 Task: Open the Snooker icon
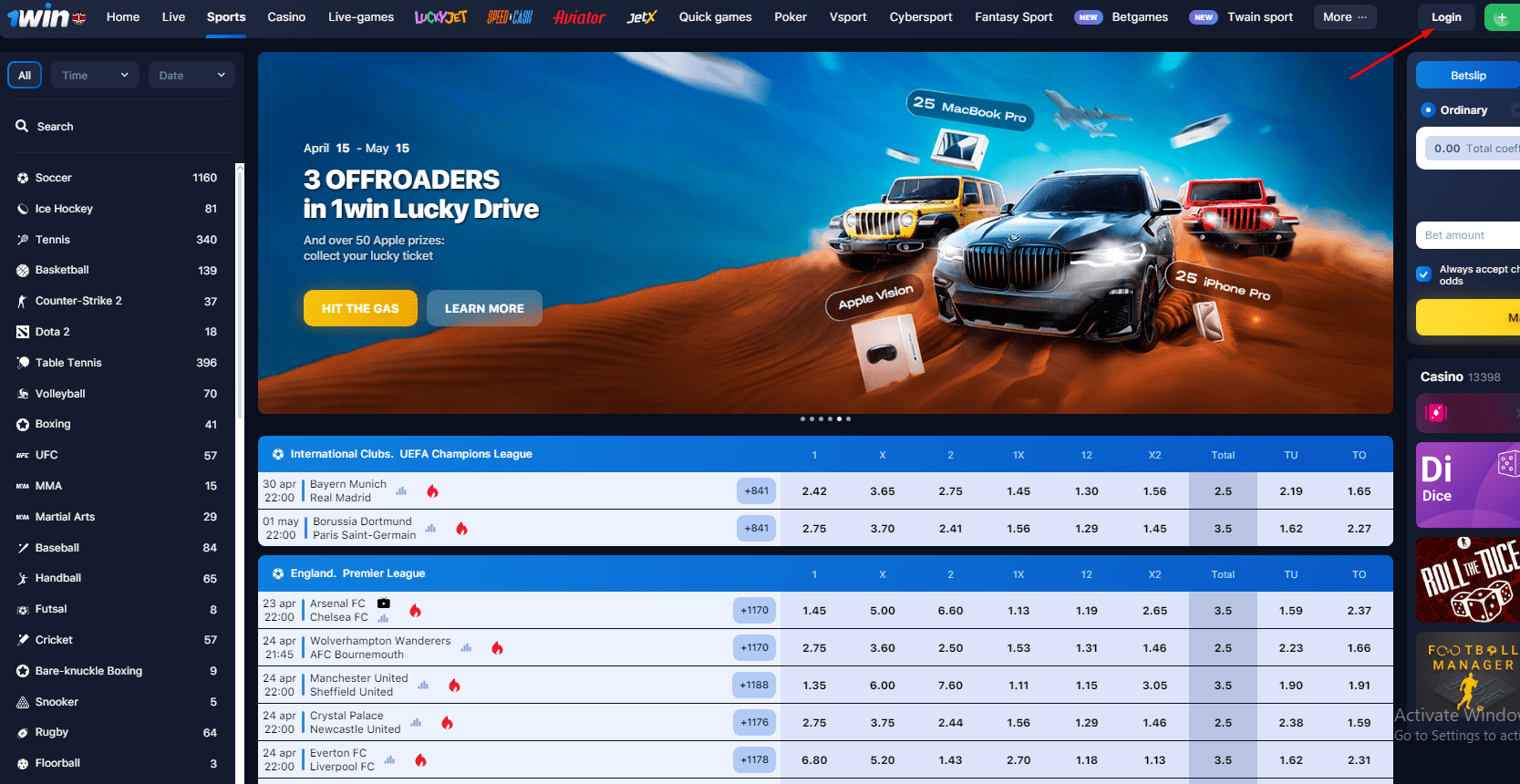[23, 702]
